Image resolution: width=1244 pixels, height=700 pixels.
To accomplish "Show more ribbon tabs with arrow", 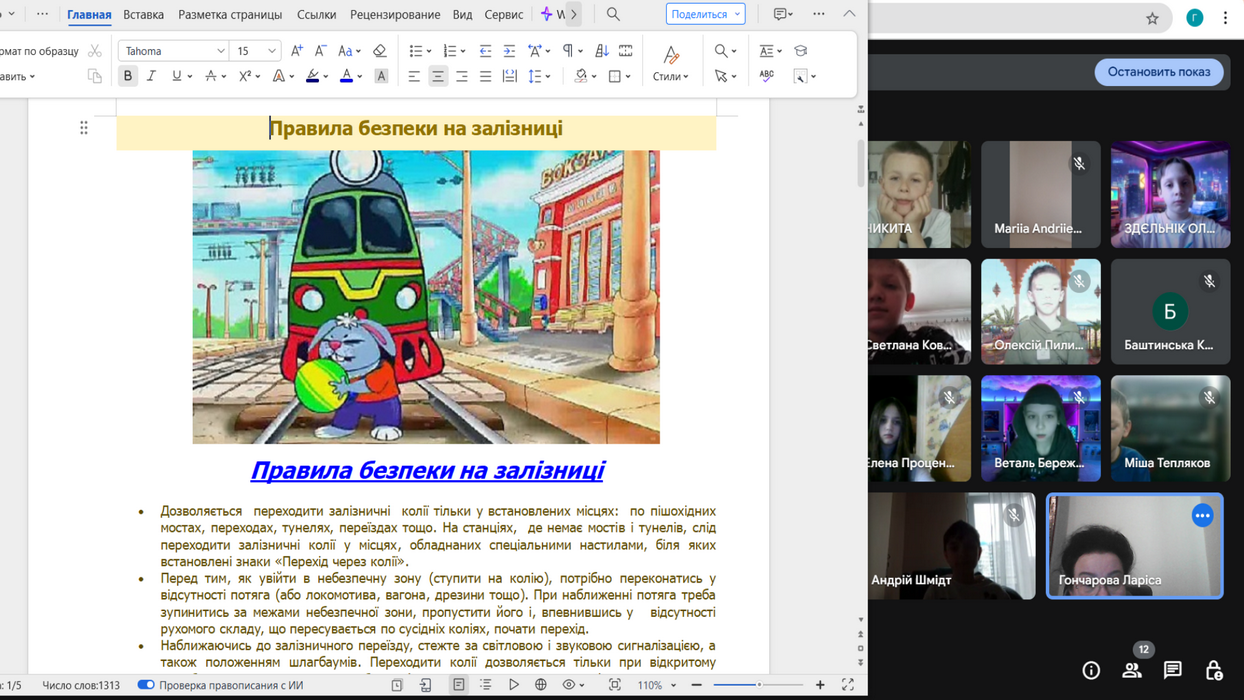I will click(x=574, y=14).
